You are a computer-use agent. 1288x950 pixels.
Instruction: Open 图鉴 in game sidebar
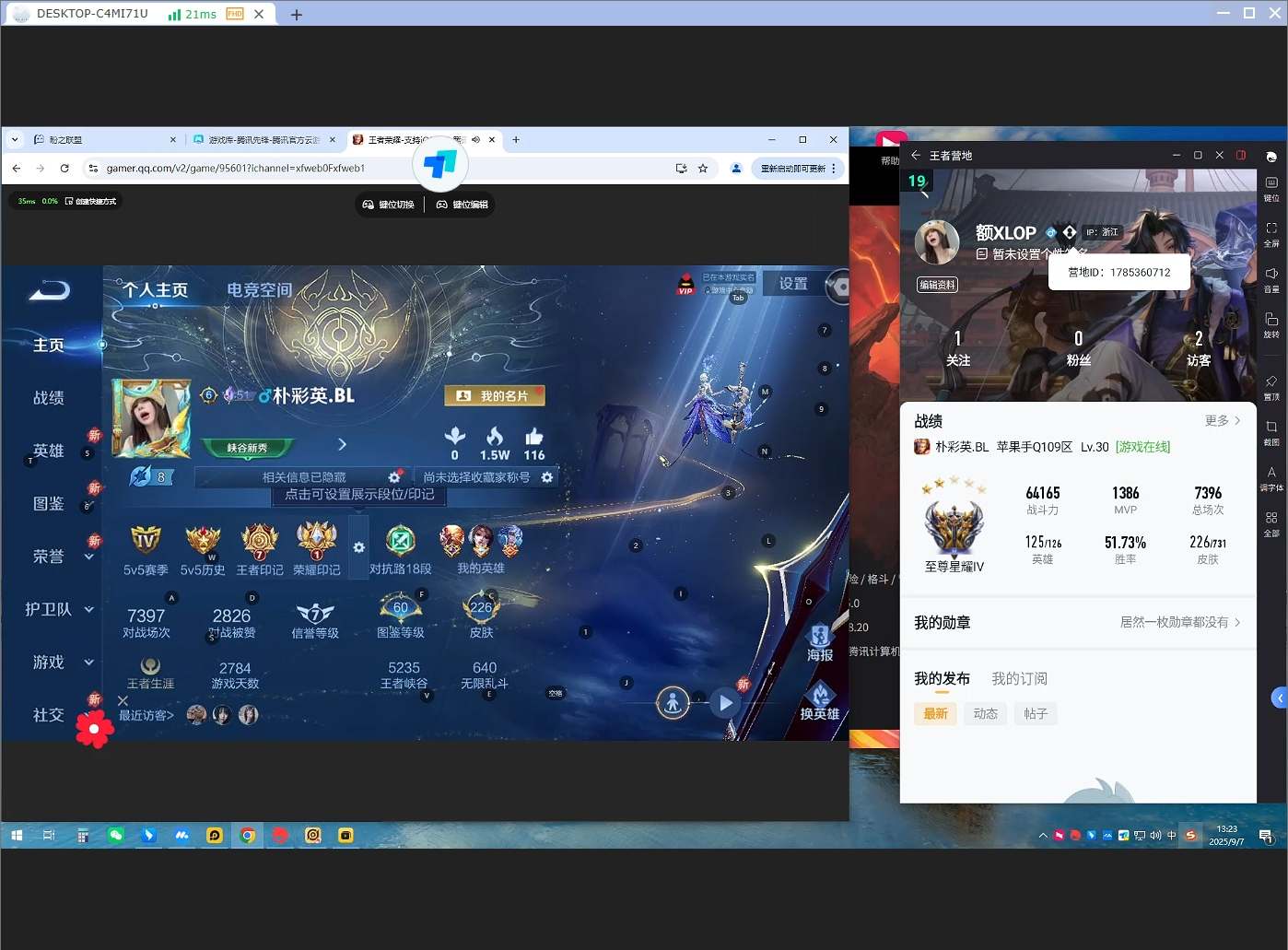49,504
